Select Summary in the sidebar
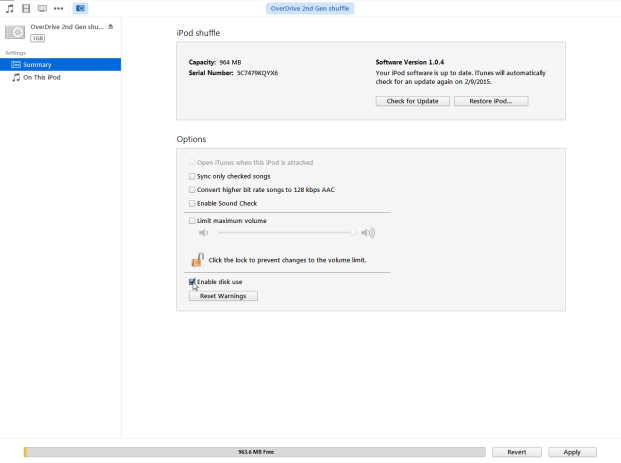The height and width of the screenshot is (463, 621). pos(61,65)
